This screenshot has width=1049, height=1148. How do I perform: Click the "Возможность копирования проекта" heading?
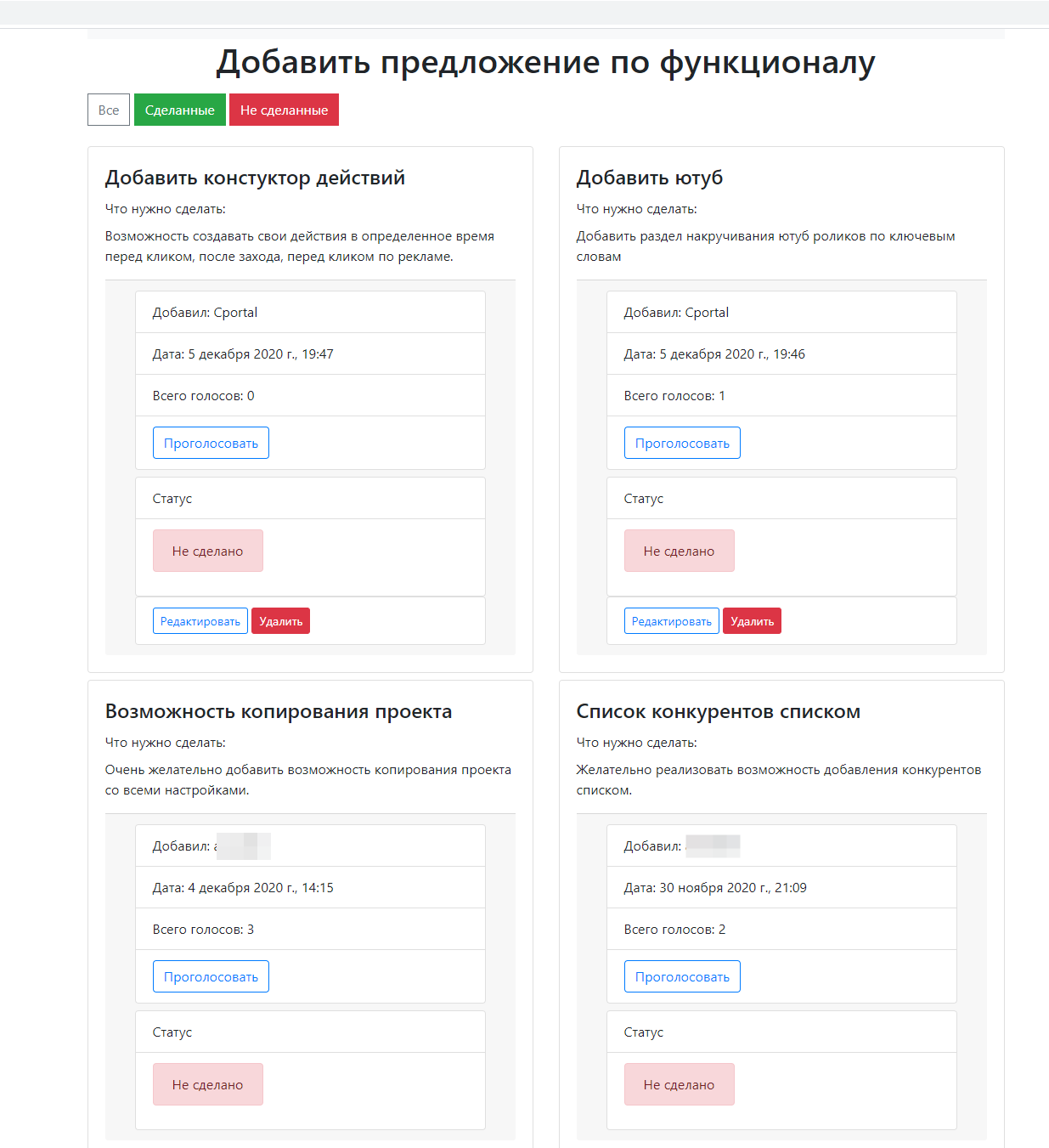click(279, 711)
